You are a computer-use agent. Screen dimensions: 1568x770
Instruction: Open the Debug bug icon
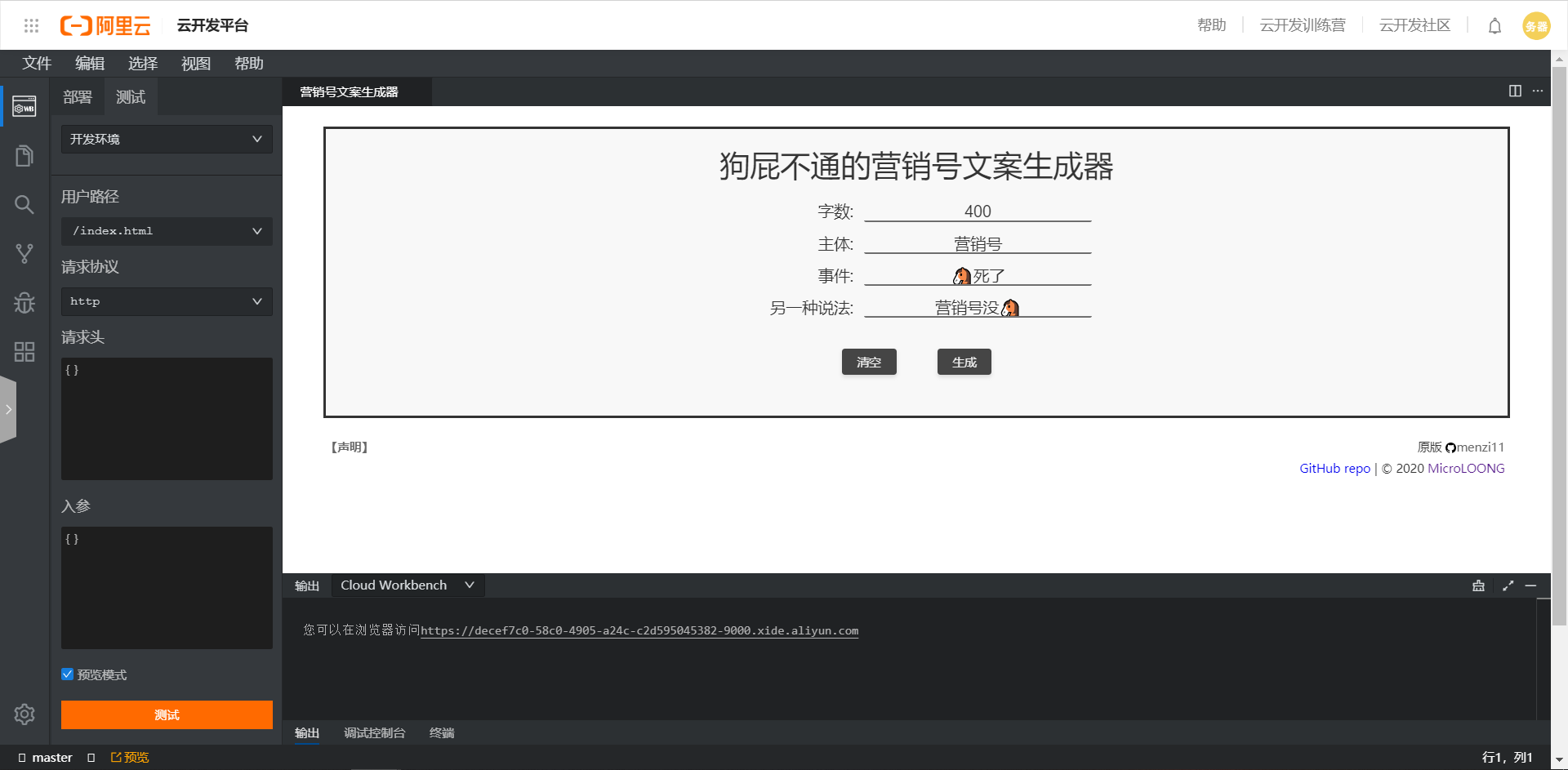(x=24, y=303)
